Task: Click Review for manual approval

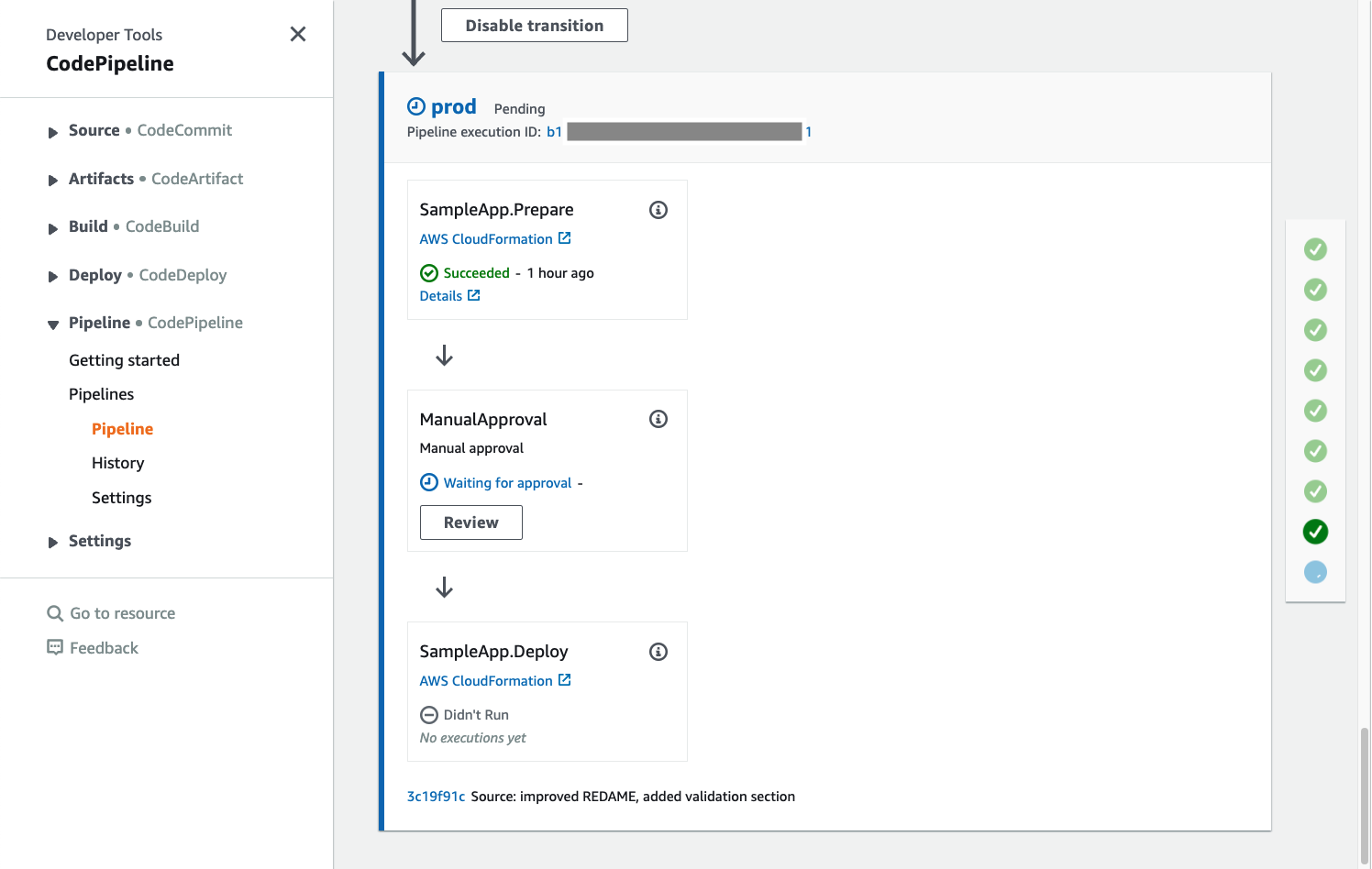Action: pyautogui.click(x=471, y=522)
